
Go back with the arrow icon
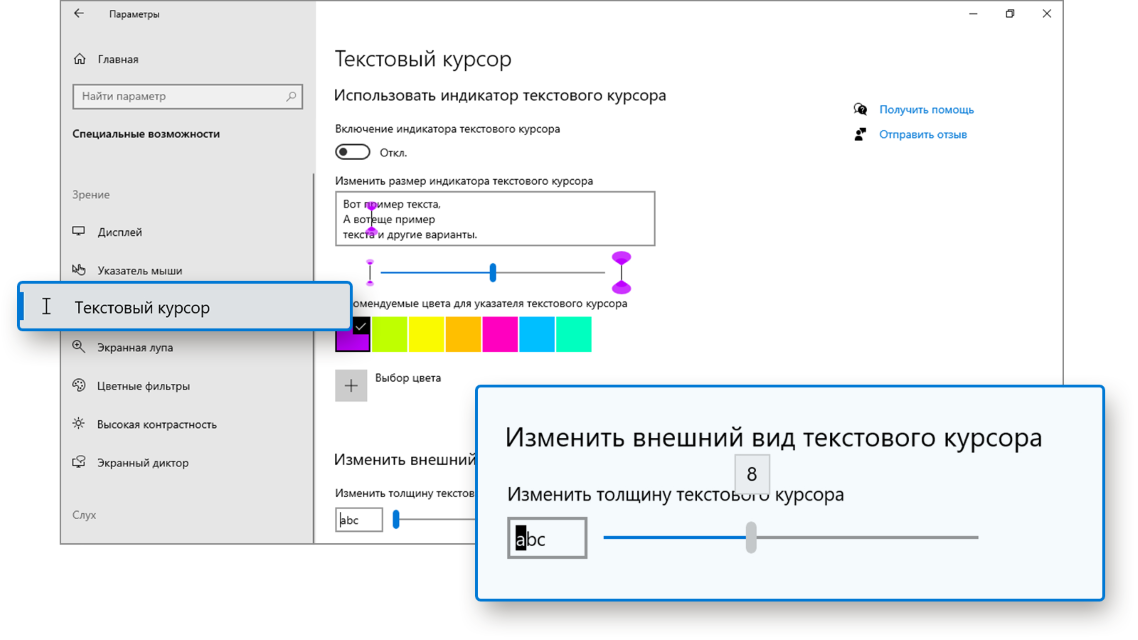click(79, 13)
